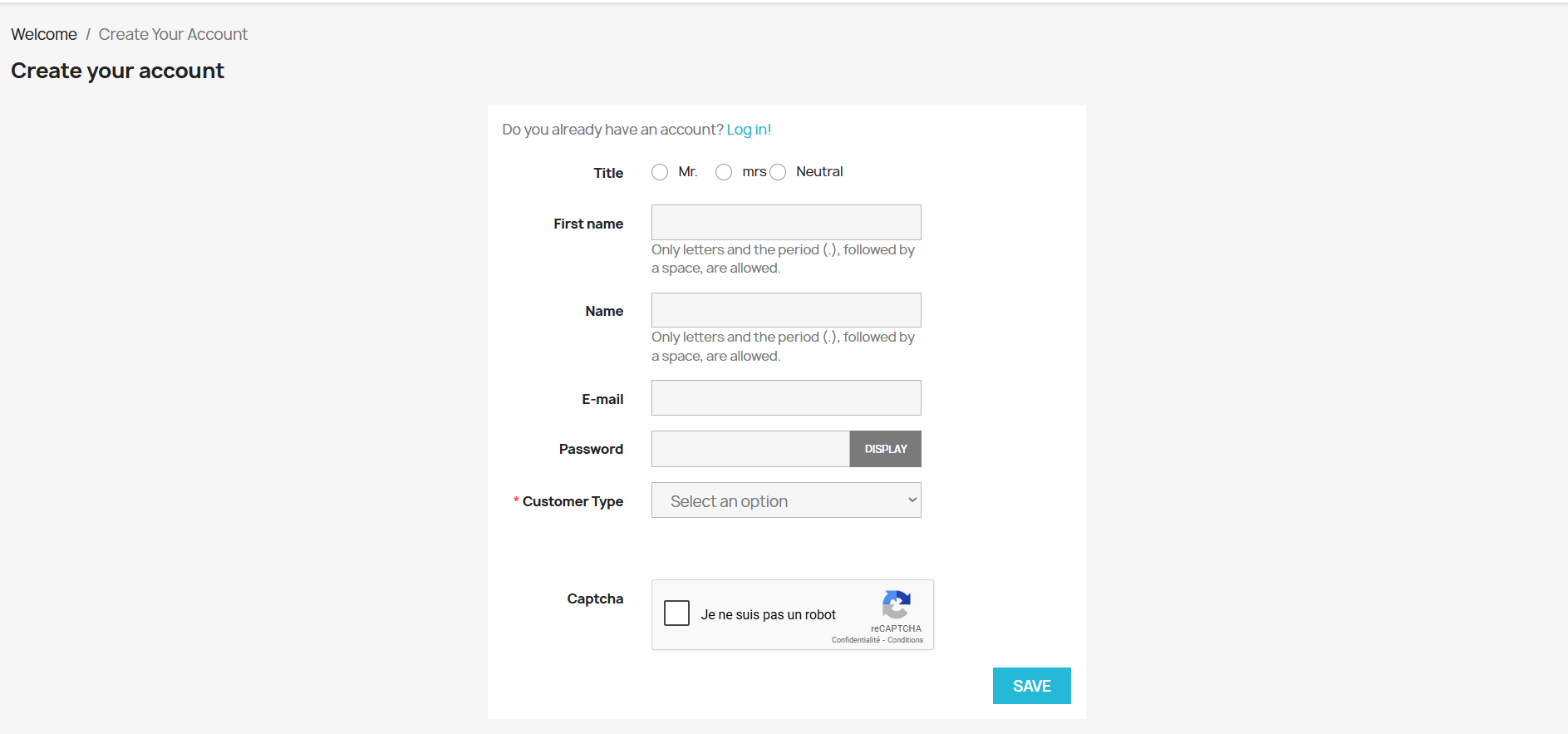Go to Welcome breadcrumb page
Screen dimensions: 1568x734
coord(44,34)
